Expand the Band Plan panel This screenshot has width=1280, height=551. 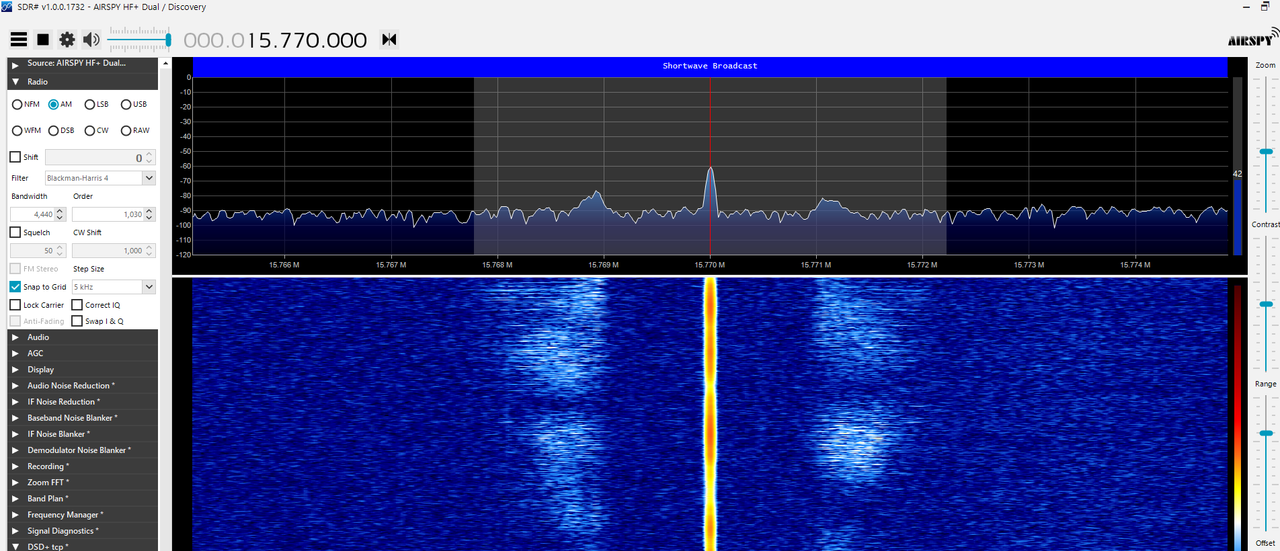83,498
